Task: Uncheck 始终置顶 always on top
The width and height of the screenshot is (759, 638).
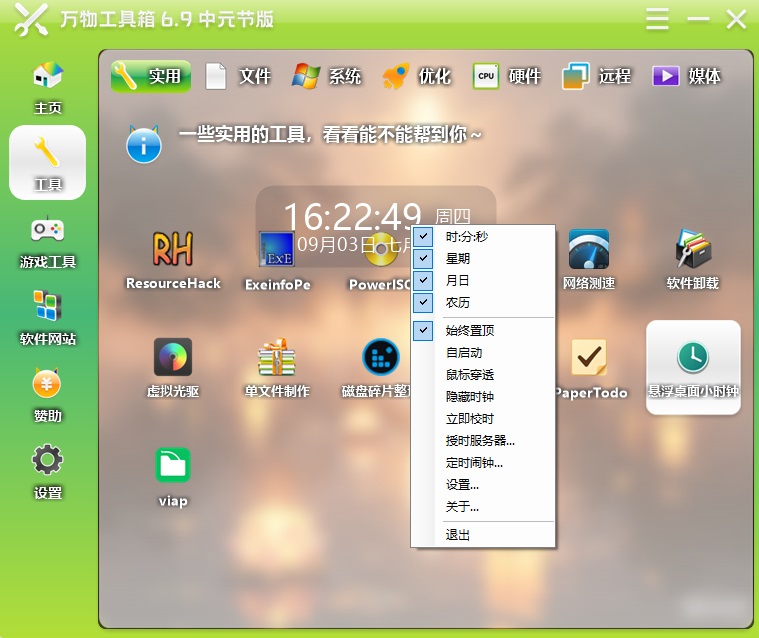Action: pos(483,331)
